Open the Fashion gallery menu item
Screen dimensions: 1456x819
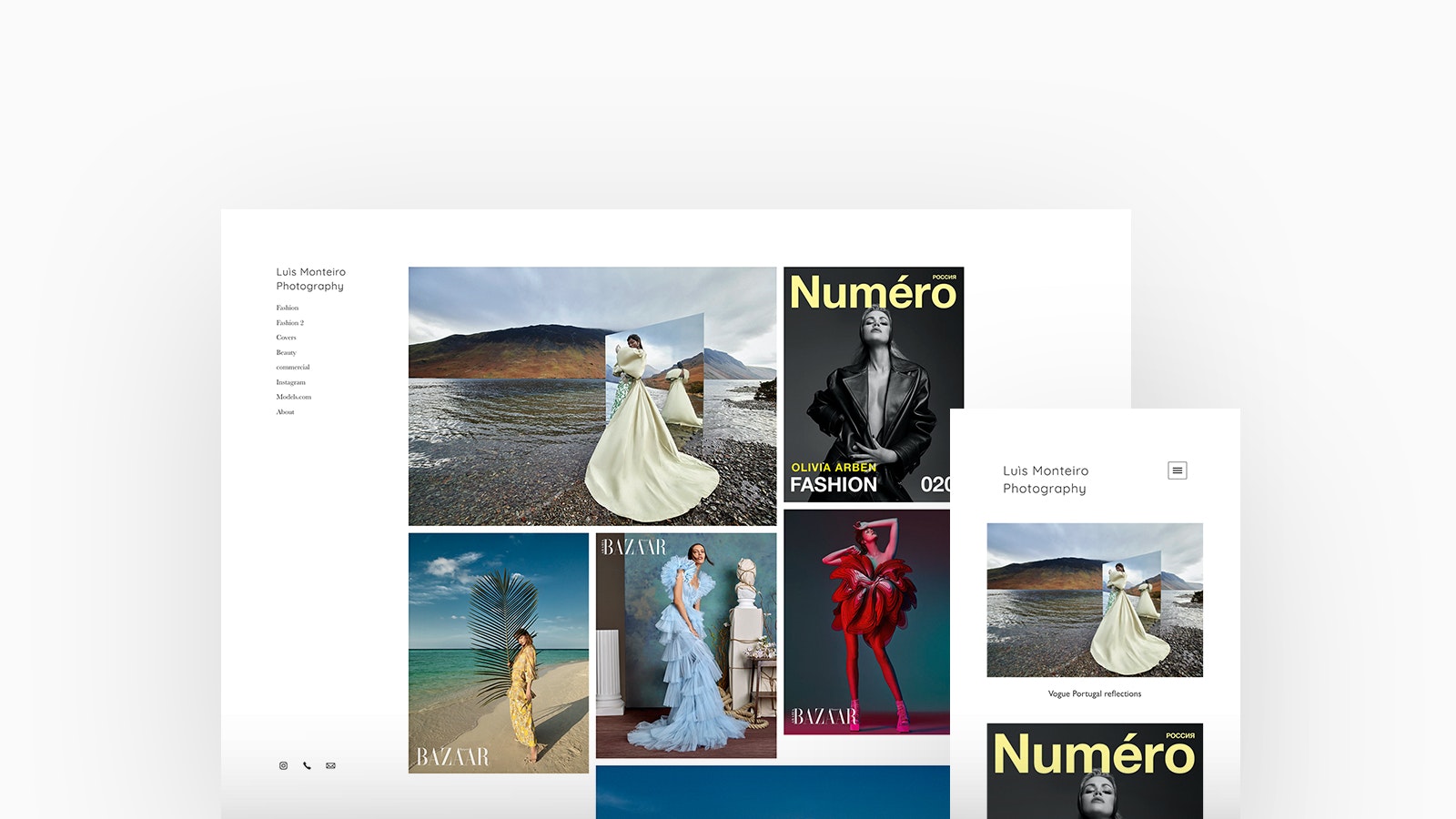pyautogui.click(x=288, y=308)
